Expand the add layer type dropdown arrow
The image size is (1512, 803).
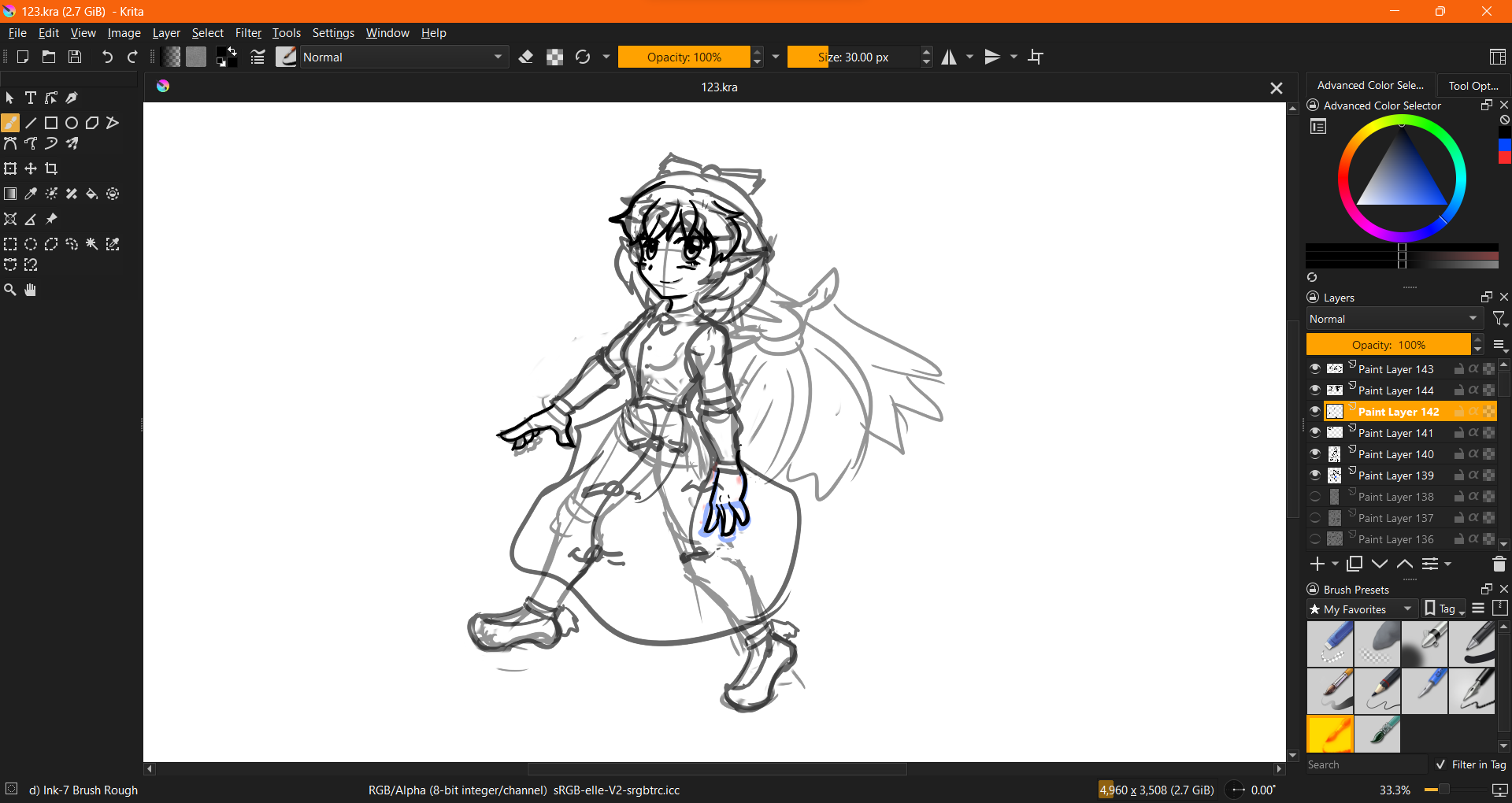(x=1335, y=564)
